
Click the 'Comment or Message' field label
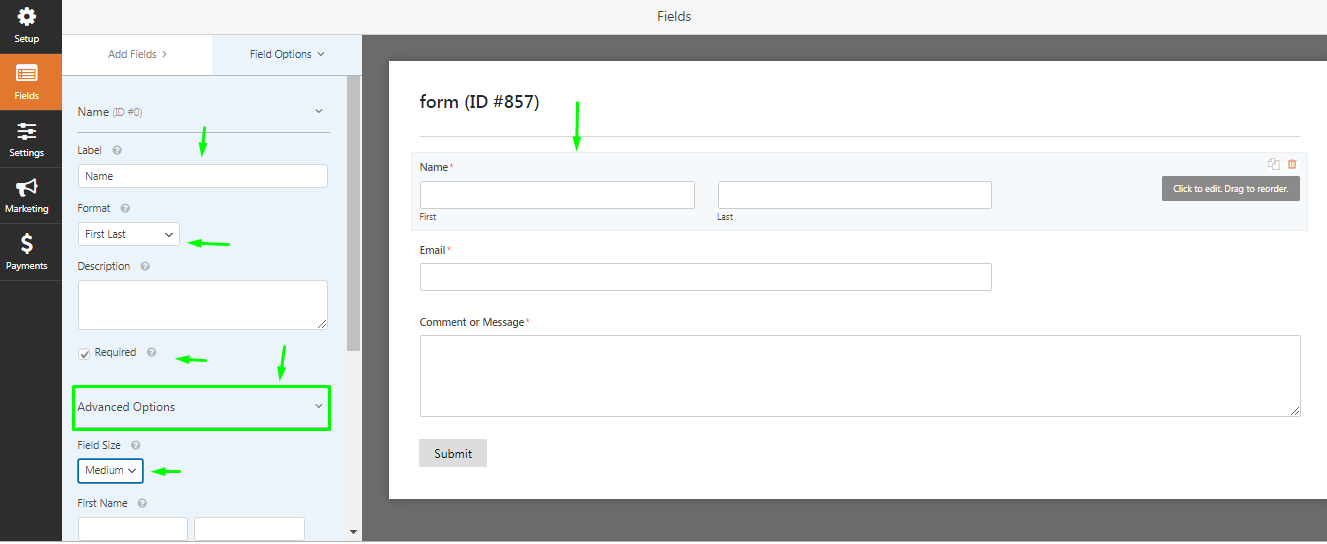pyautogui.click(x=472, y=322)
